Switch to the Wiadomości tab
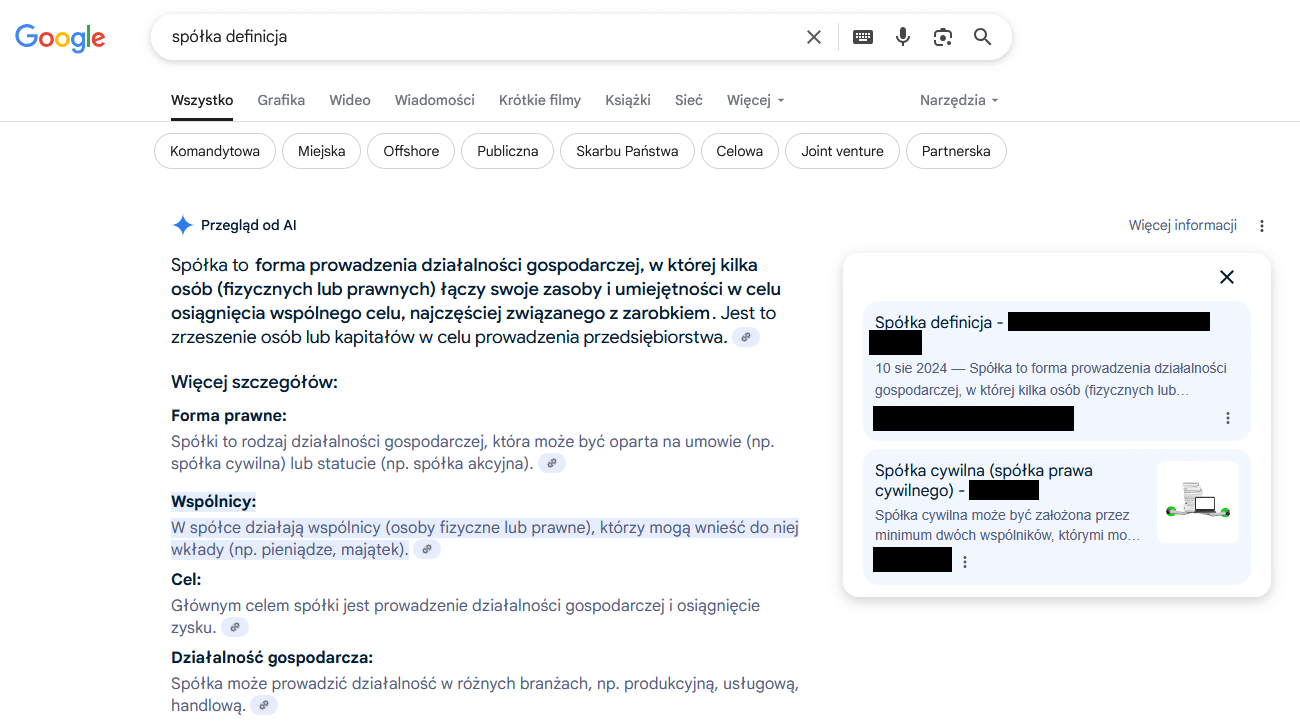The width and height of the screenshot is (1300, 724). [435, 100]
